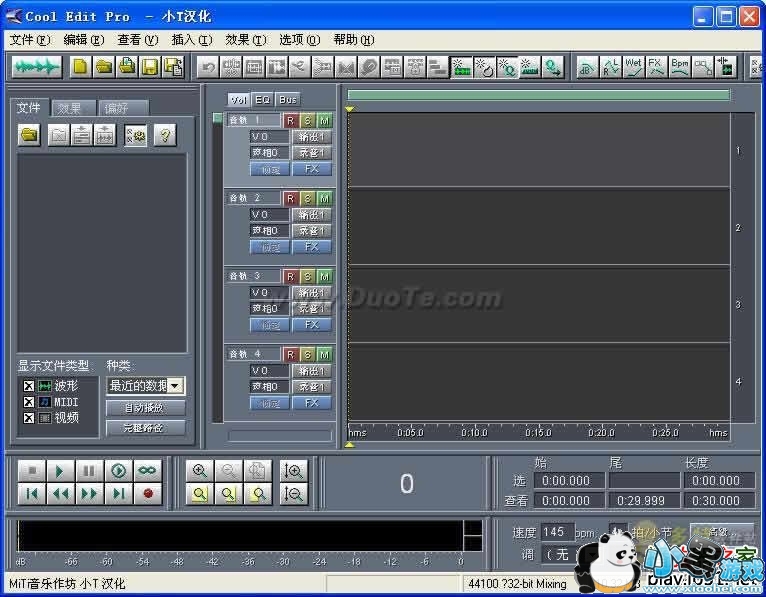
Task: Click the FX toolbar icon
Action: click(x=656, y=67)
